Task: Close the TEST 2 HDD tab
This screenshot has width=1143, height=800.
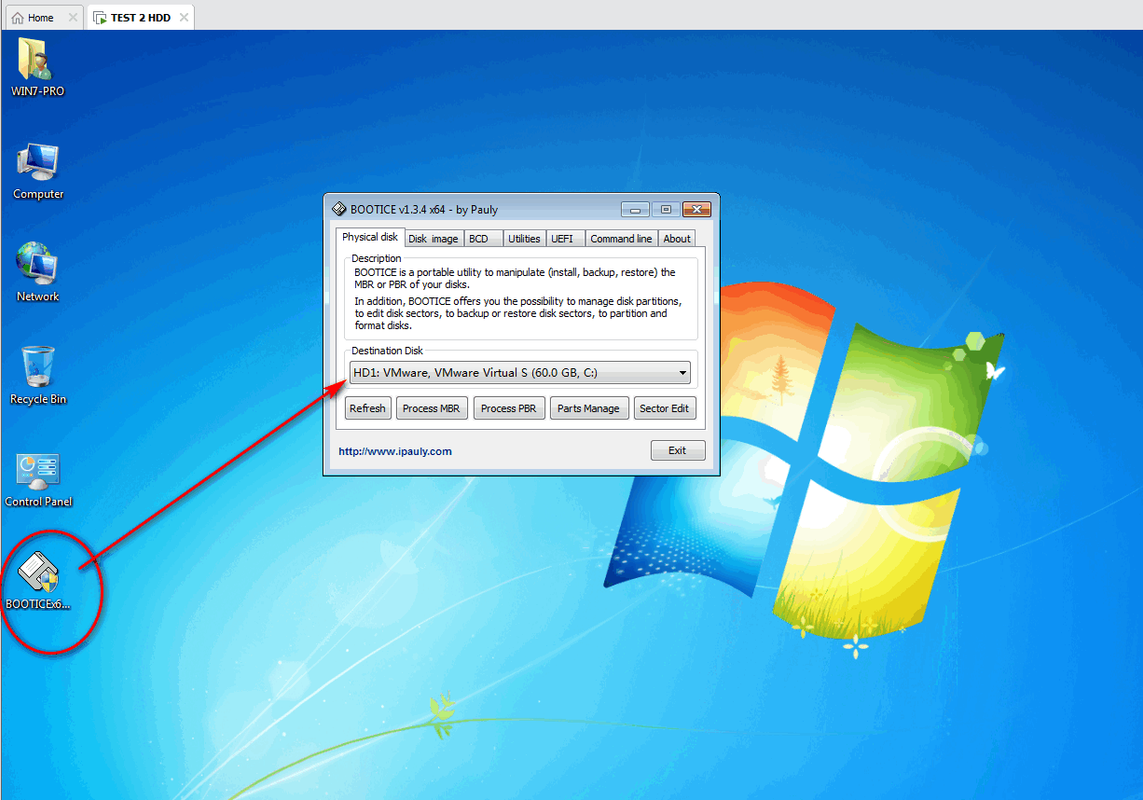Action: 184,18
